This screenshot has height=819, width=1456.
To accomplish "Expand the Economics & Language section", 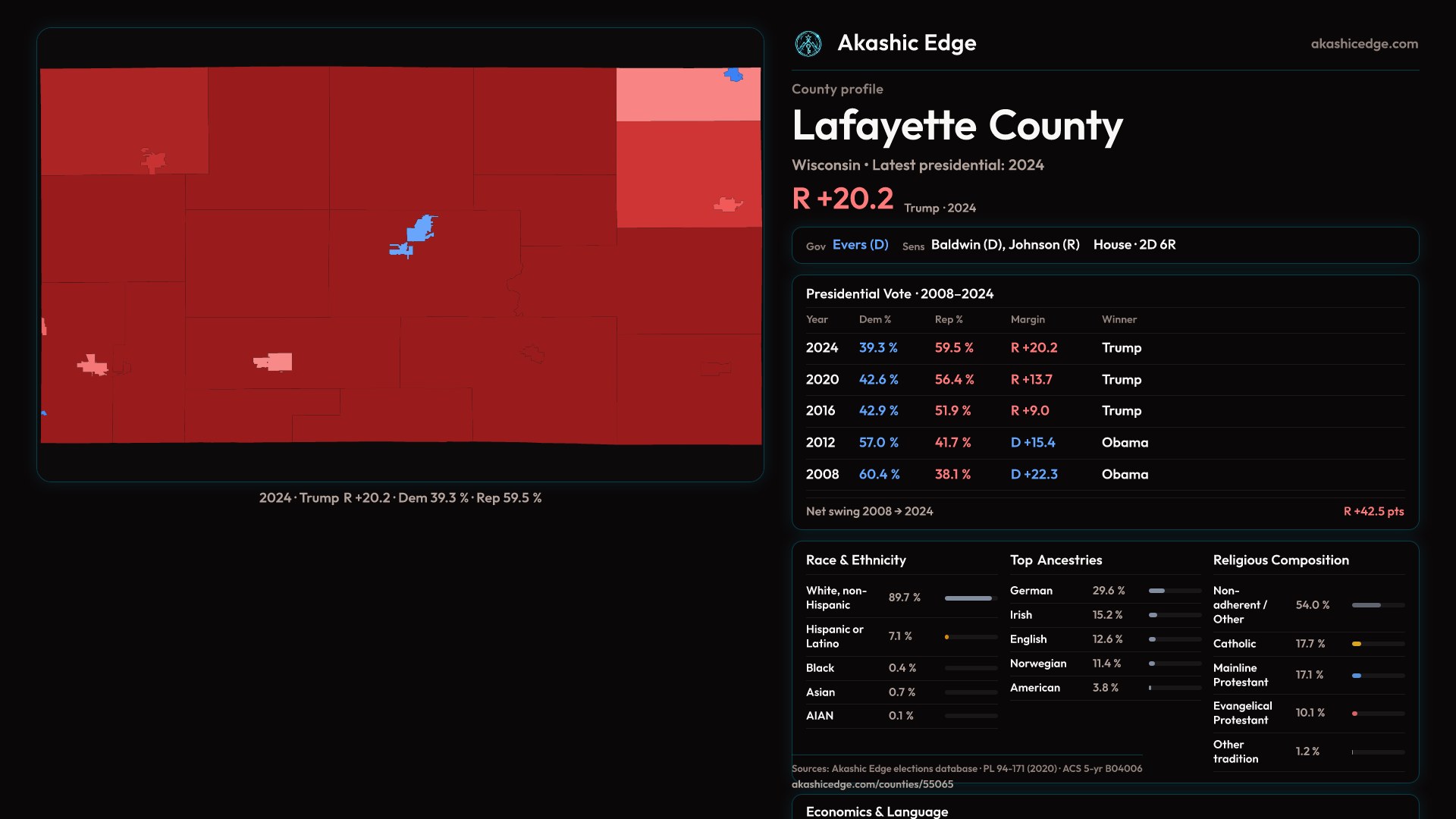I will tap(877, 811).
